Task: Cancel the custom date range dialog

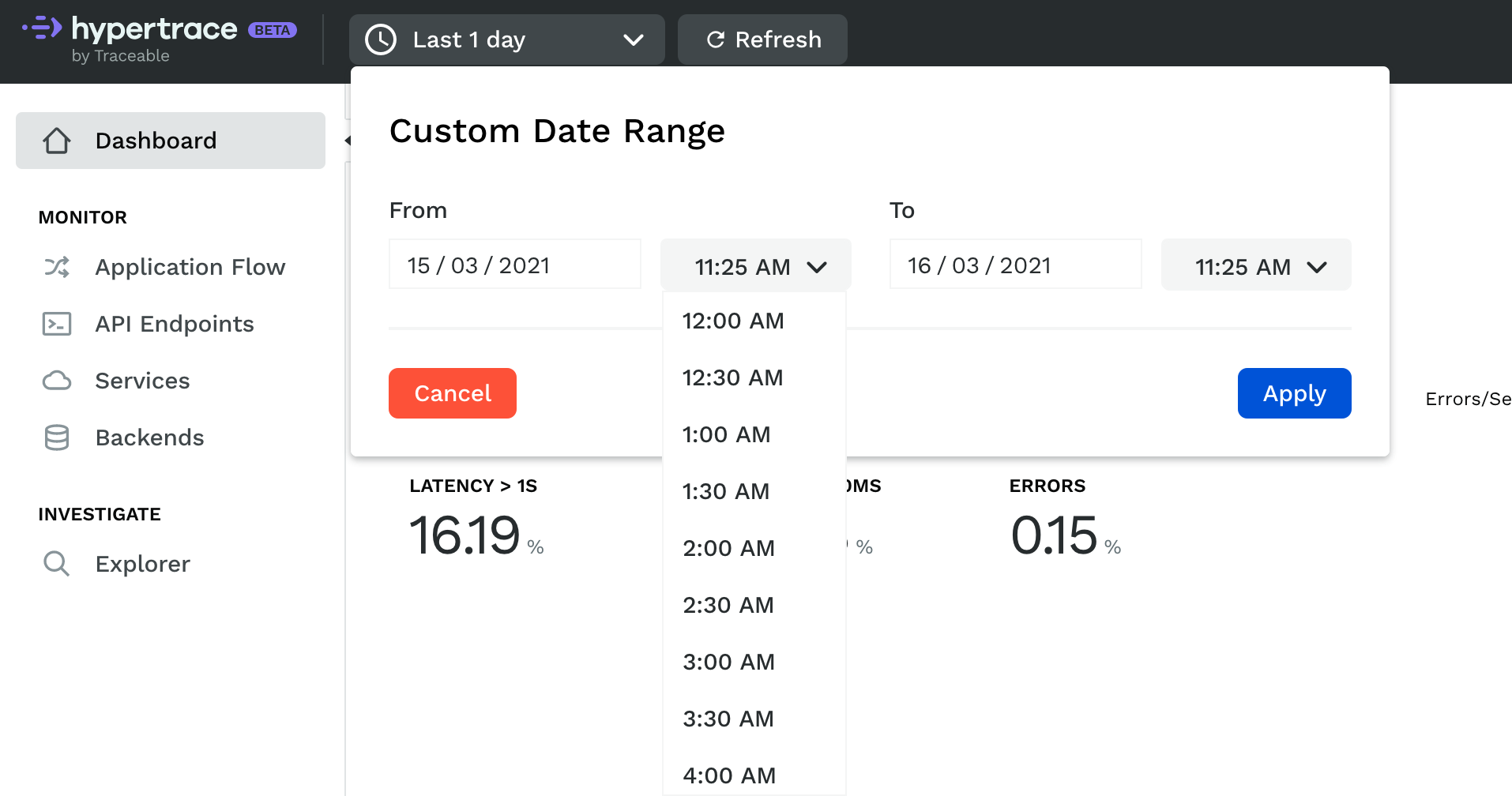Action: (452, 392)
